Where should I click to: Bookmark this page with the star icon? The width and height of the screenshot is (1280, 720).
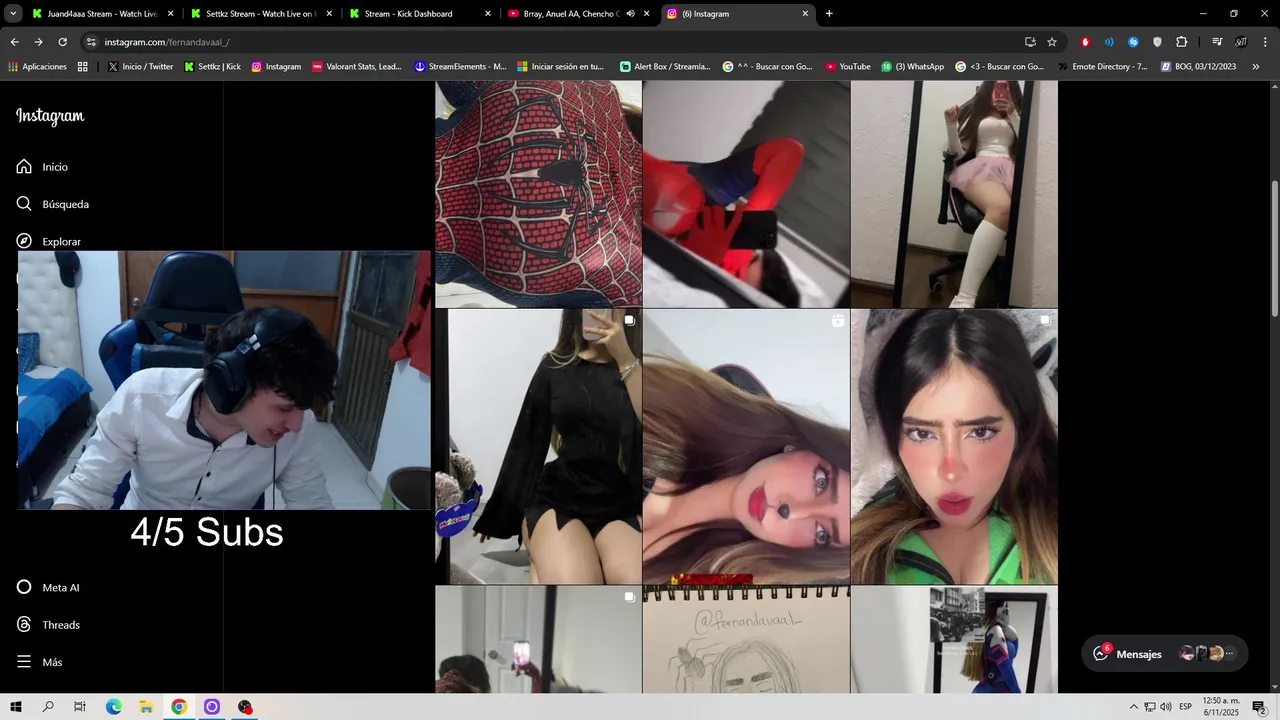point(1052,42)
